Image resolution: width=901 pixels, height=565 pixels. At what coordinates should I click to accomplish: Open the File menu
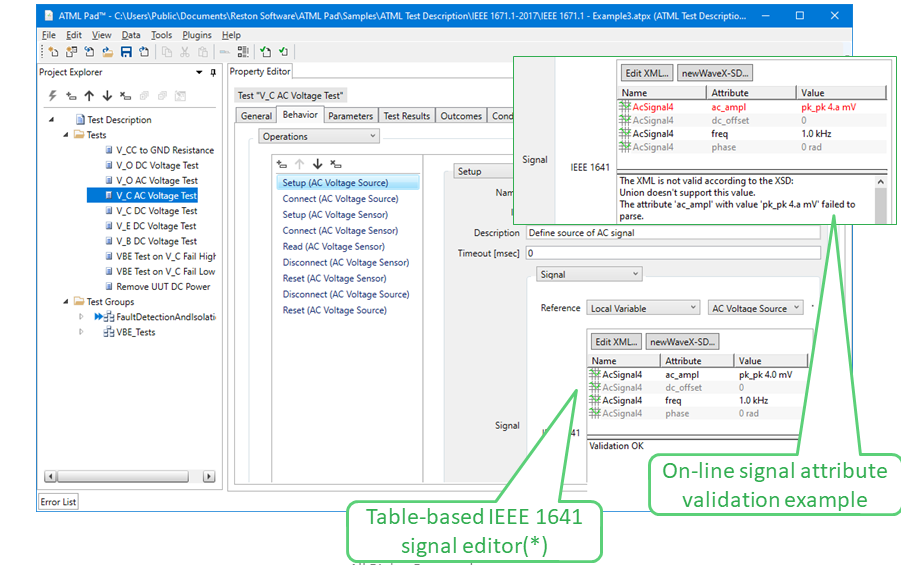click(49, 35)
